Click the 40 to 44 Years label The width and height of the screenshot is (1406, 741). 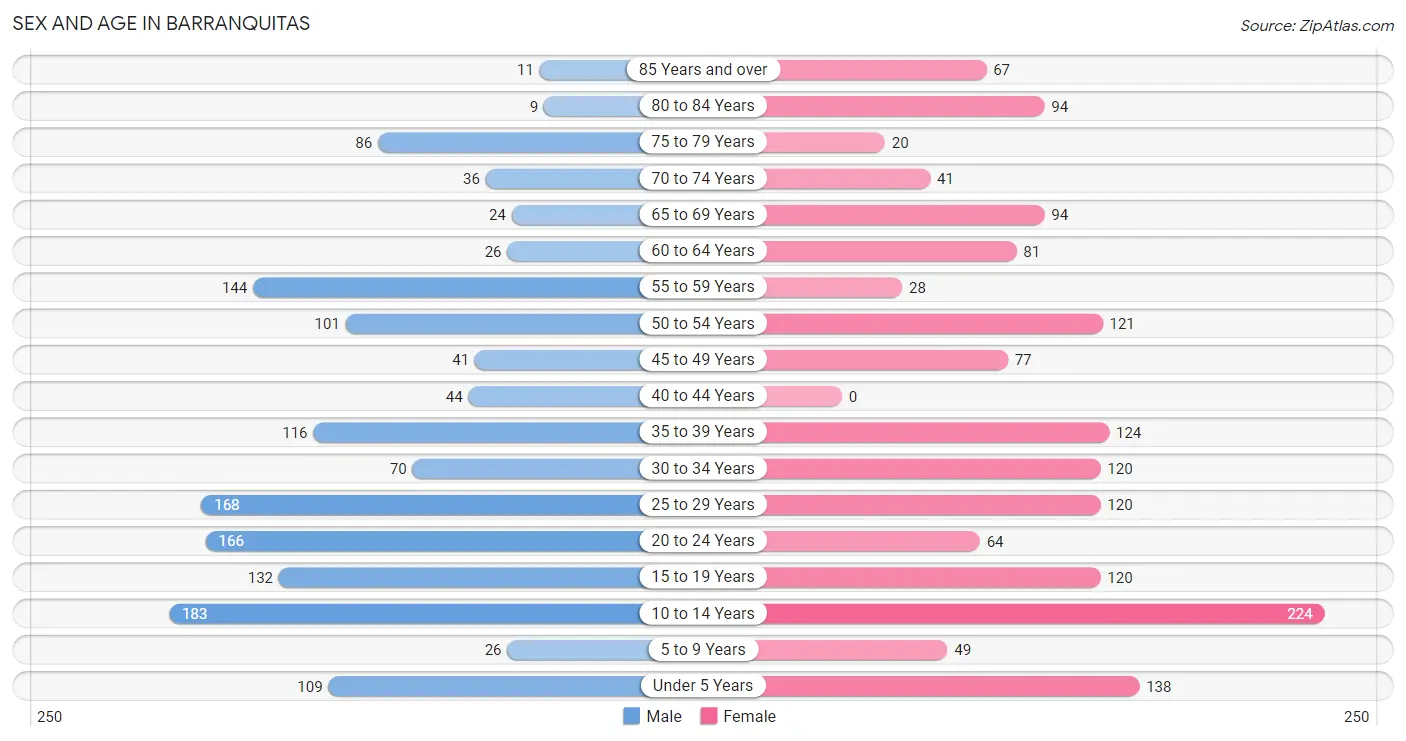[x=703, y=395]
